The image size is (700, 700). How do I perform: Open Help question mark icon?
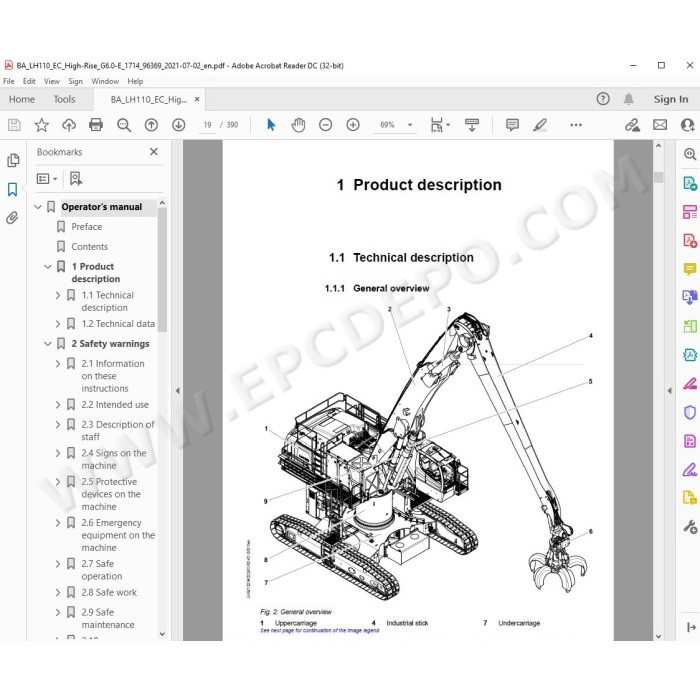(603, 99)
